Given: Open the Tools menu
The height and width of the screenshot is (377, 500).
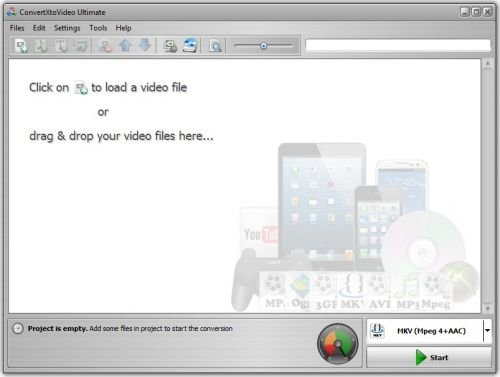Looking at the screenshot, I should 98,28.
